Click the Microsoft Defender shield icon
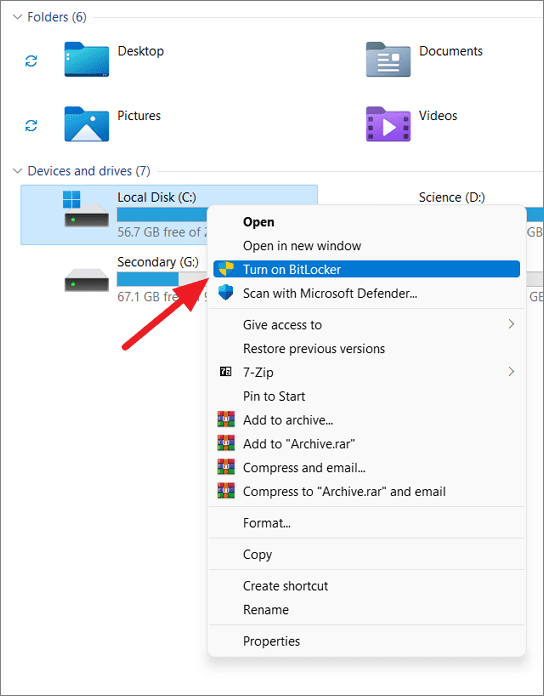 226,293
